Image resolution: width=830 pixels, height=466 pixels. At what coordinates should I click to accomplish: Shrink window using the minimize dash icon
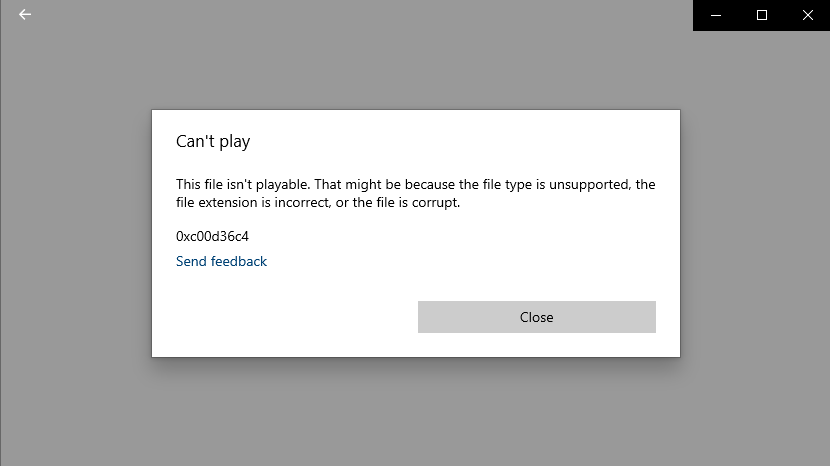tap(716, 15)
